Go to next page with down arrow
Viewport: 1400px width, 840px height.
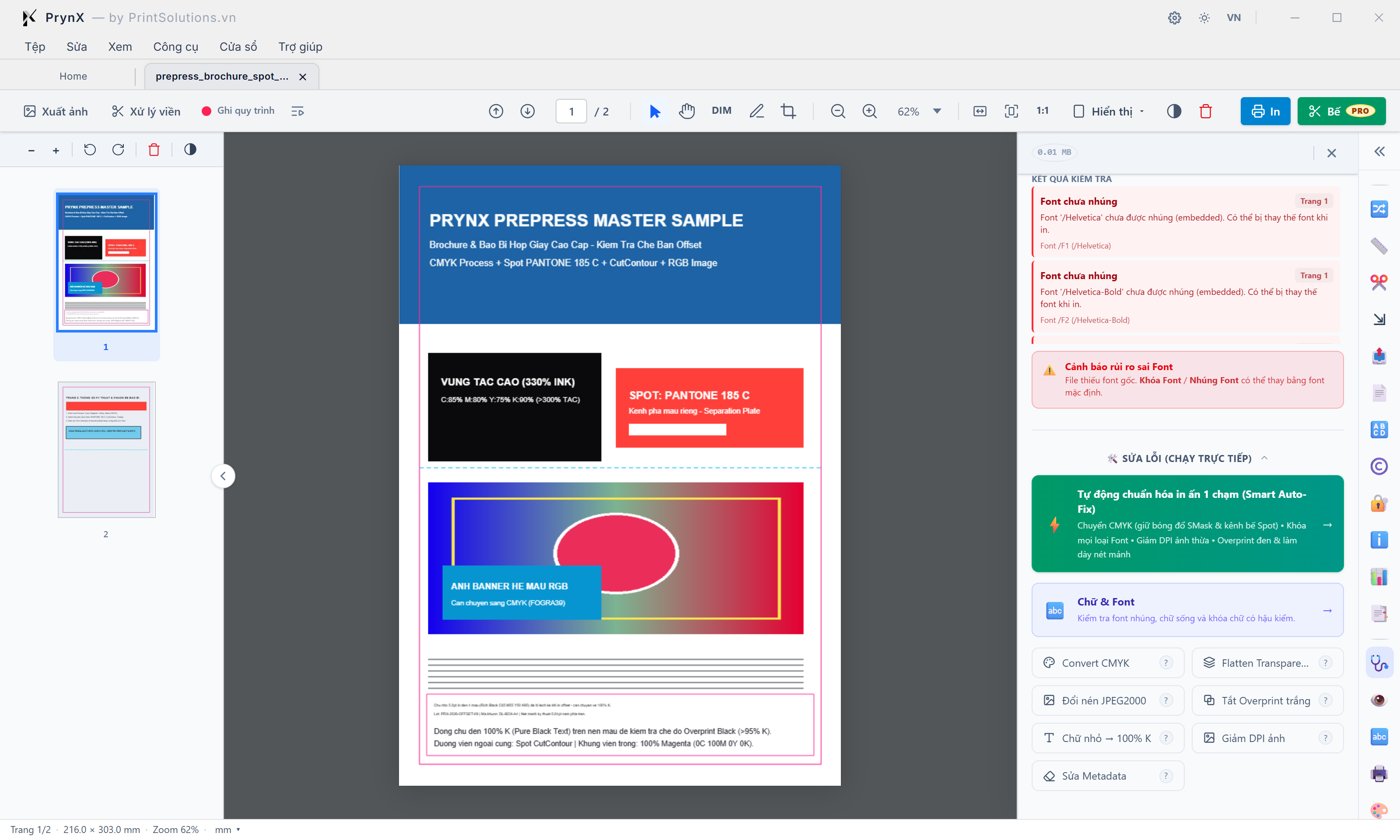pyautogui.click(x=527, y=111)
